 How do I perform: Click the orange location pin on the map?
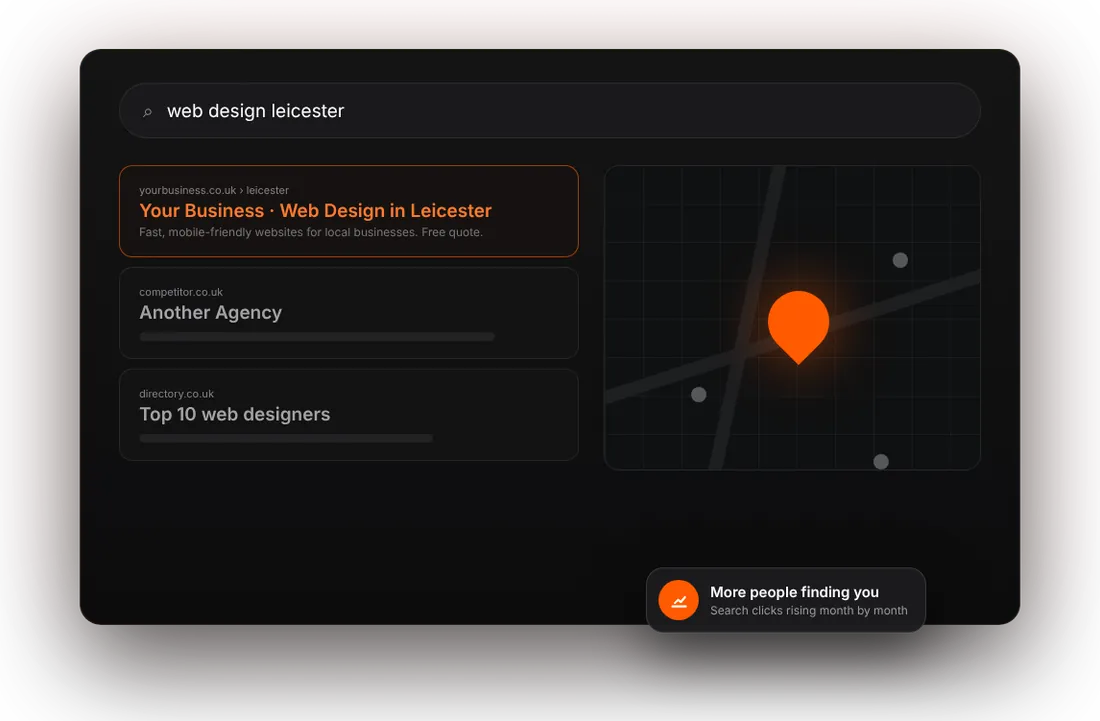pos(798,327)
